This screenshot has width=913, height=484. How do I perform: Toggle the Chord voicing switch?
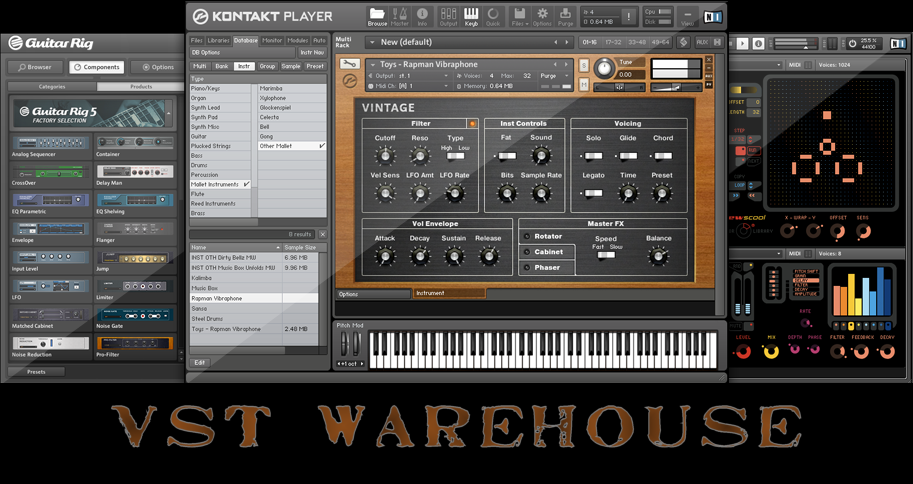(x=662, y=156)
